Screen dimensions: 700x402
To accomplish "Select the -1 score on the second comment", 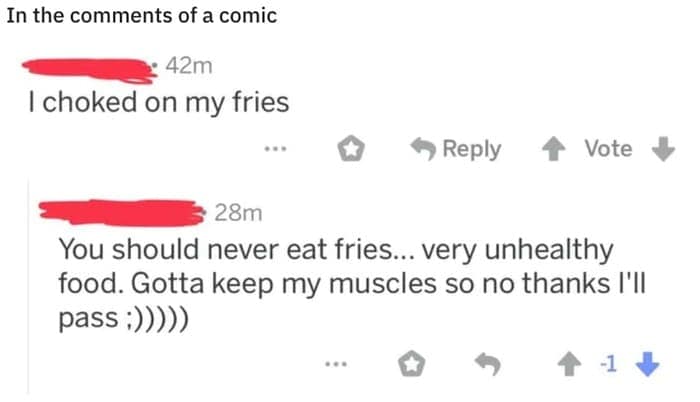I will click(607, 366).
